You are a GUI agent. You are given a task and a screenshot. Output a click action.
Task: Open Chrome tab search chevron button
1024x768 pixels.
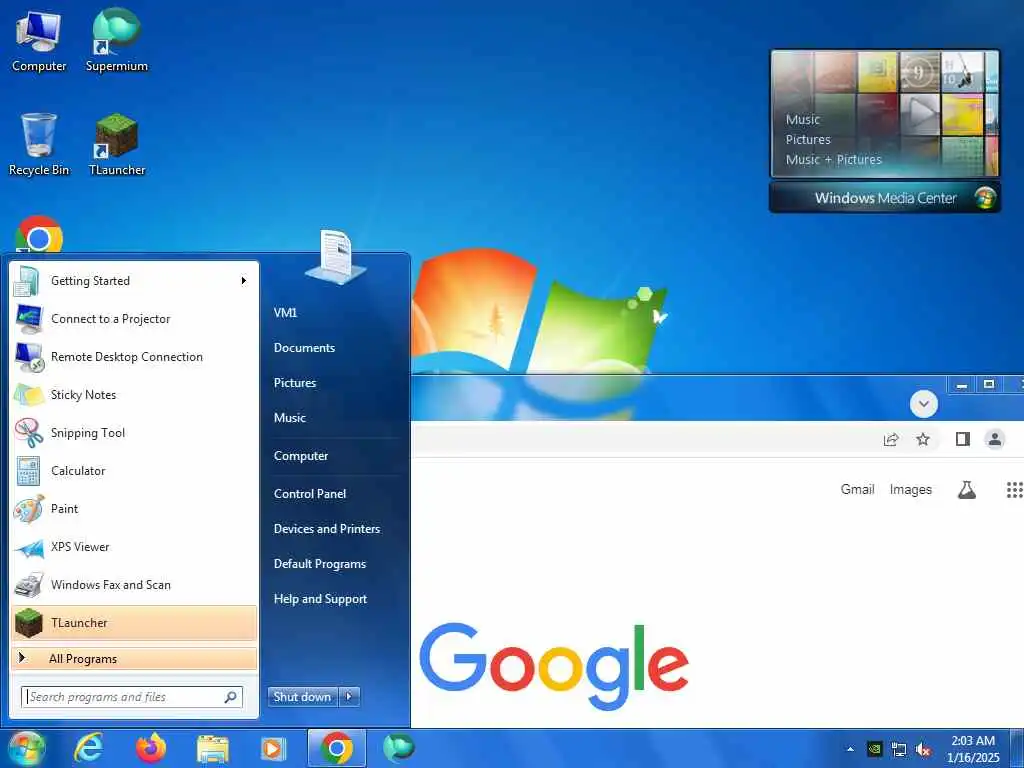pos(923,404)
